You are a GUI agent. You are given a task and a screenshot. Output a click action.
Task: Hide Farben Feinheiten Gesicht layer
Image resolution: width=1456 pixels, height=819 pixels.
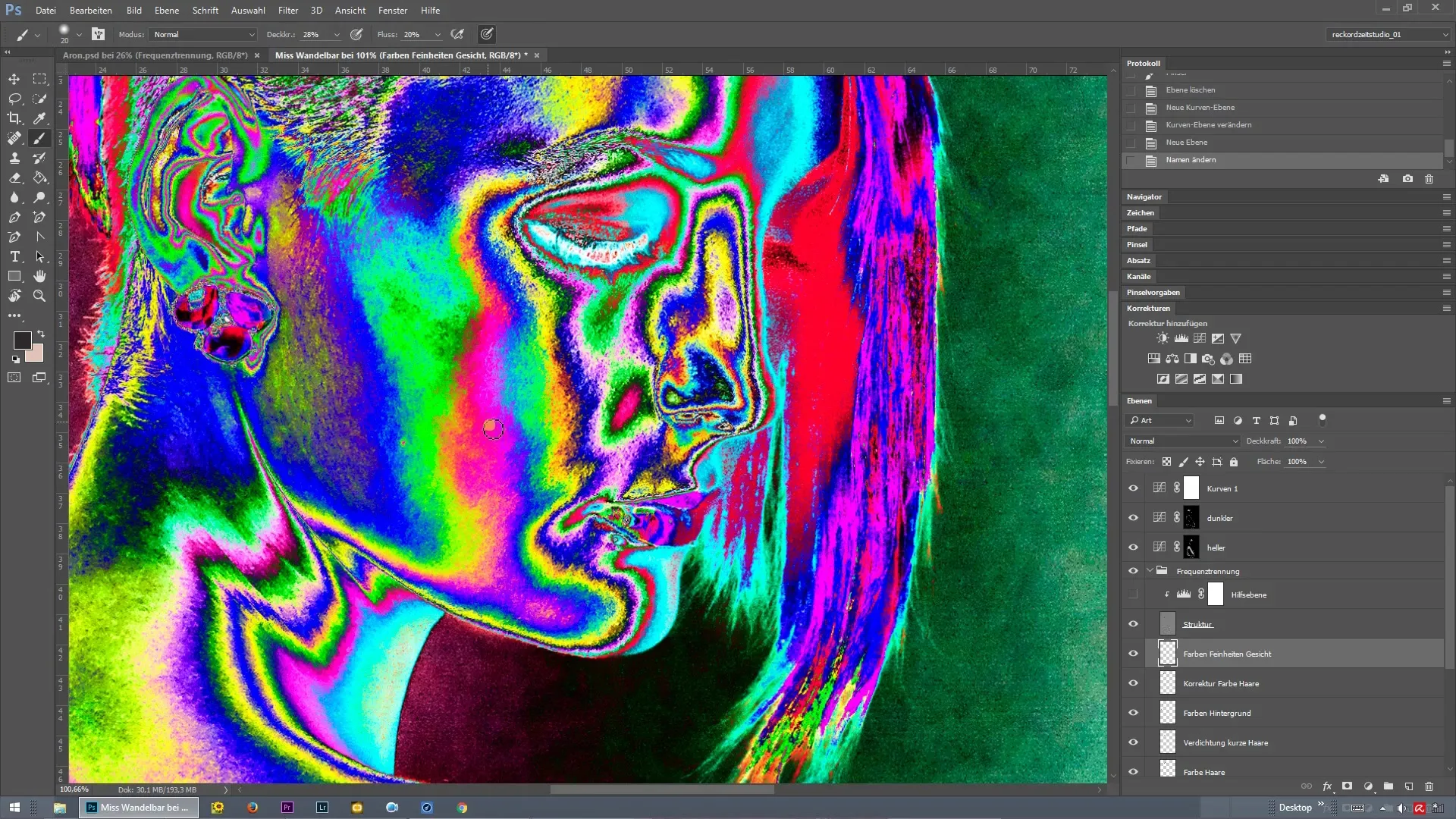pyautogui.click(x=1133, y=654)
